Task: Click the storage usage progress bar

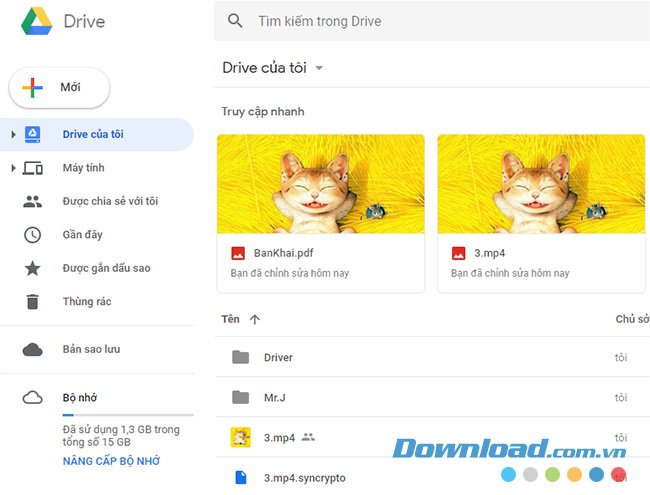Action: pyautogui.click(x=128, y=415)
